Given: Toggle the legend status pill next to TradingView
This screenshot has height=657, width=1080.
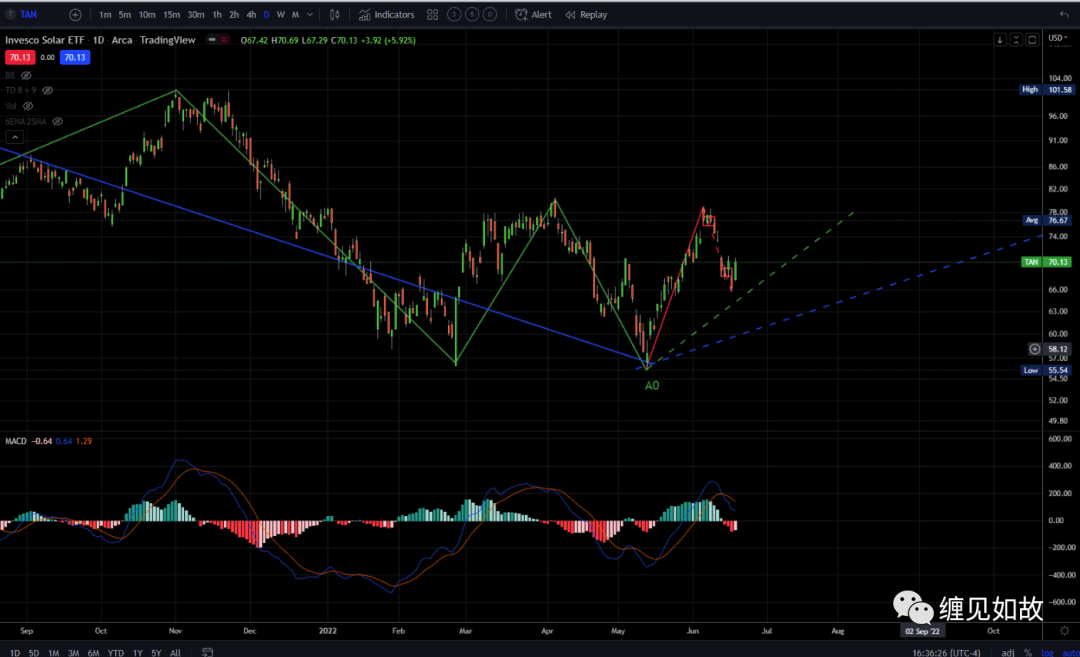Looking at the screenshot, I should click(x=218, y=40).
